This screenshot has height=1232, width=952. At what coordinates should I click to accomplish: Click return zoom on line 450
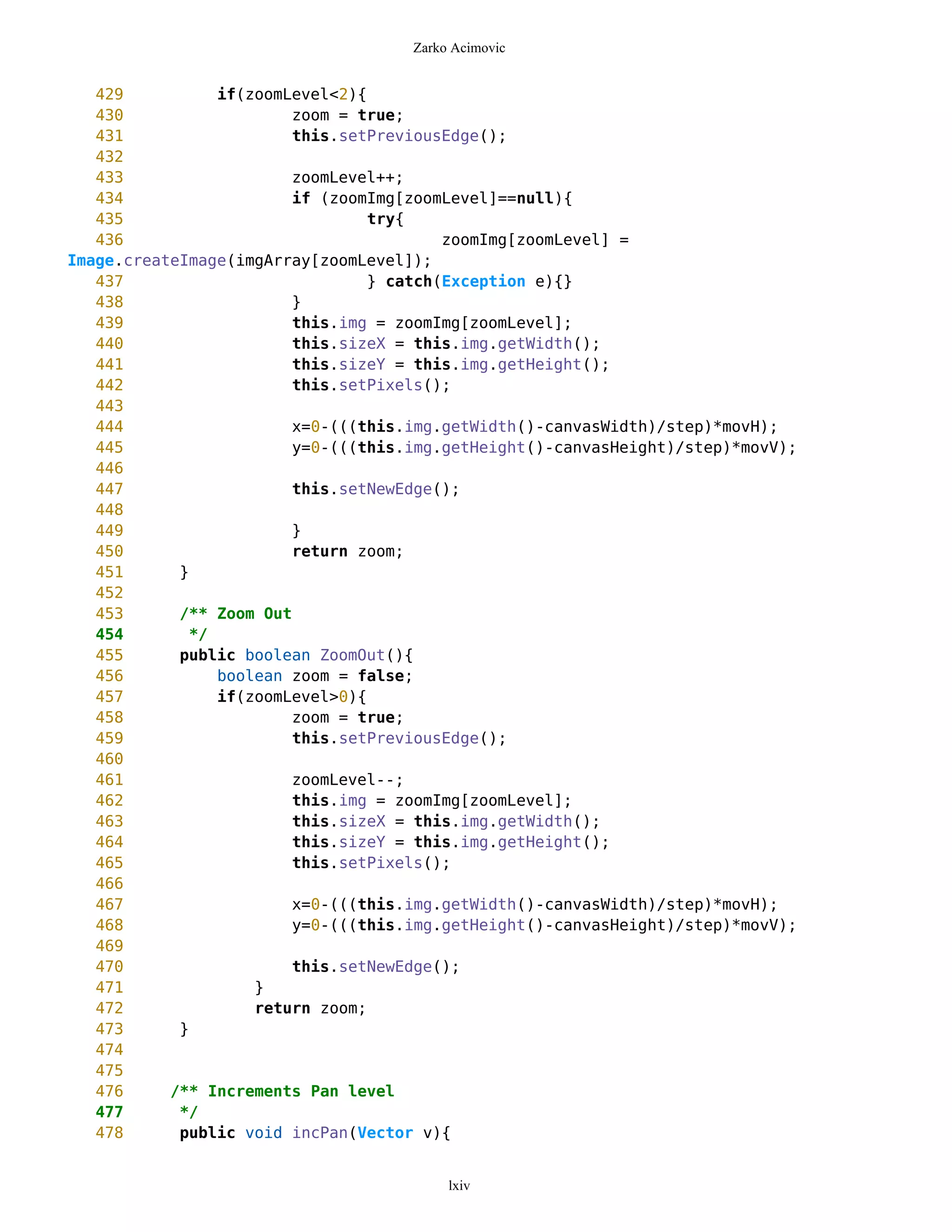tap(347, 551)
